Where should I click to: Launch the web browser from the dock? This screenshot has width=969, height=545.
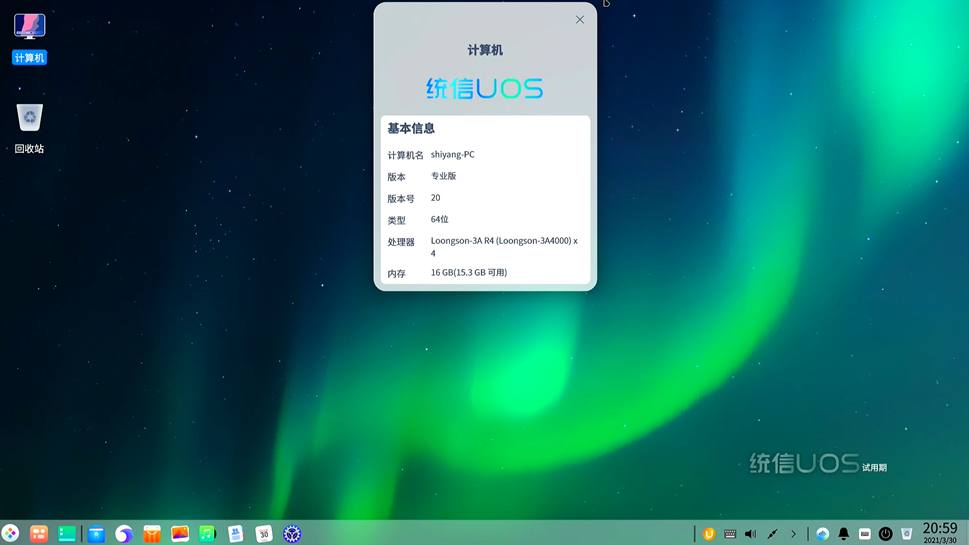tap(124, 534)
